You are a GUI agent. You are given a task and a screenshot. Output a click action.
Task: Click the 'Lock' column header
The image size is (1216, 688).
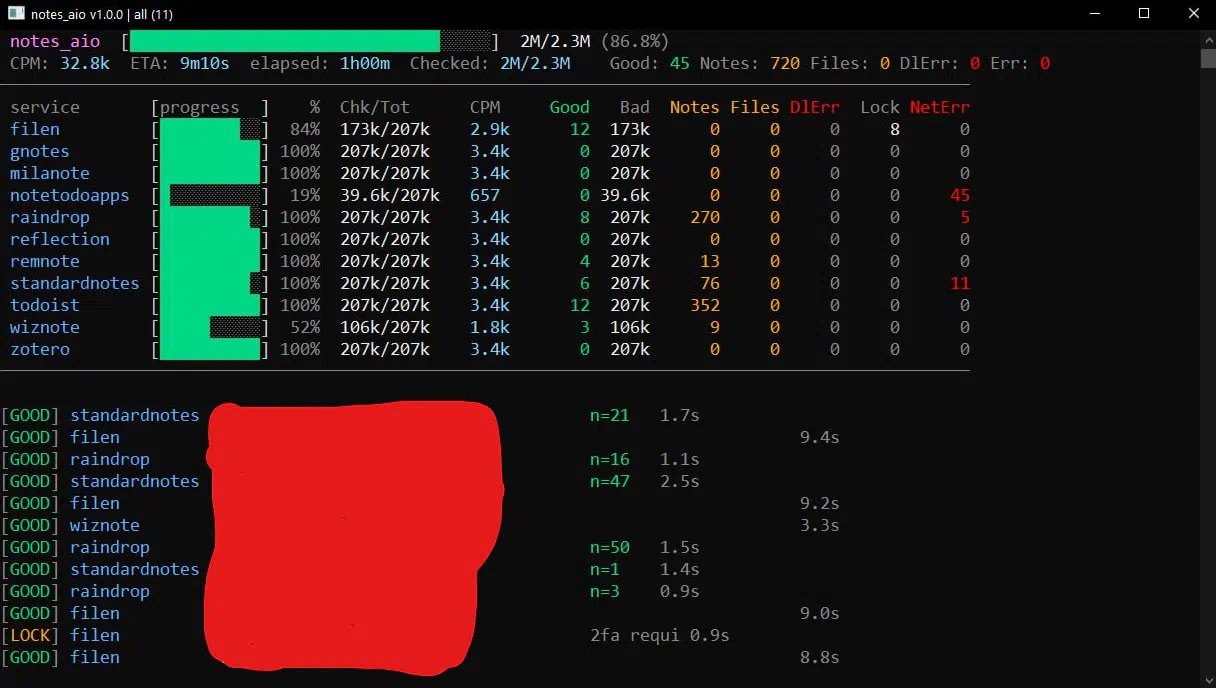click(880, 107)
